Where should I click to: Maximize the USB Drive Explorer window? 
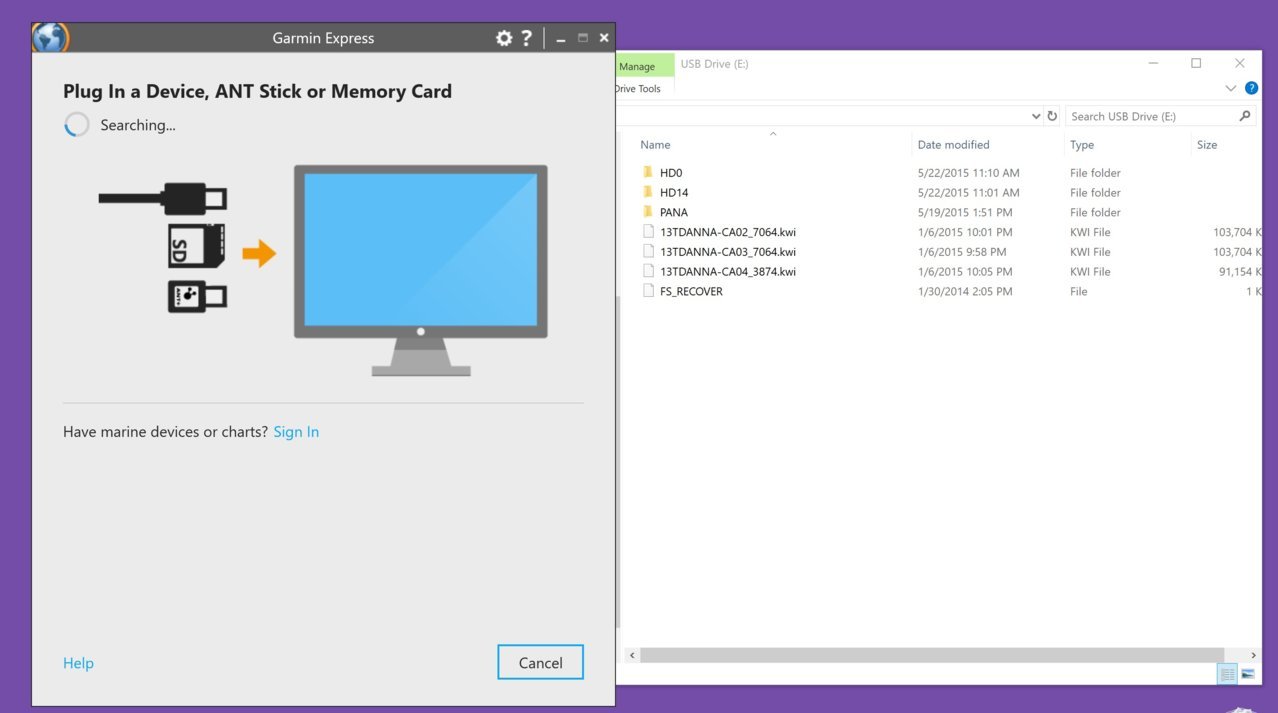pyautogui.click(x=1196, y=64)
